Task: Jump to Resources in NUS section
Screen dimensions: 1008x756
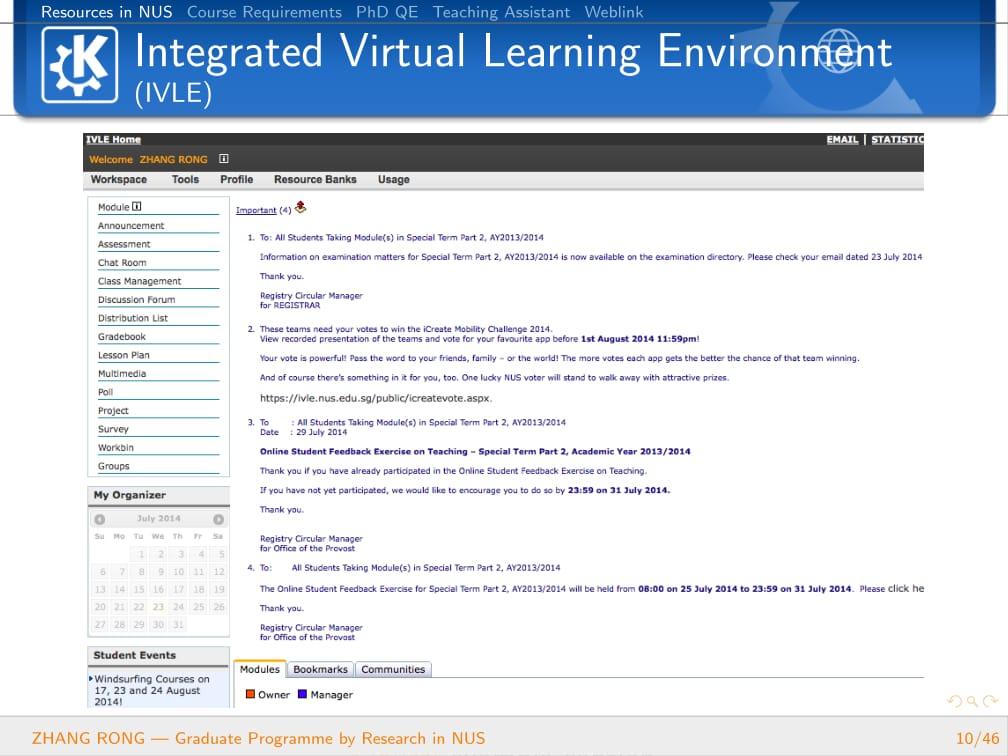Action: coord(107,12)
